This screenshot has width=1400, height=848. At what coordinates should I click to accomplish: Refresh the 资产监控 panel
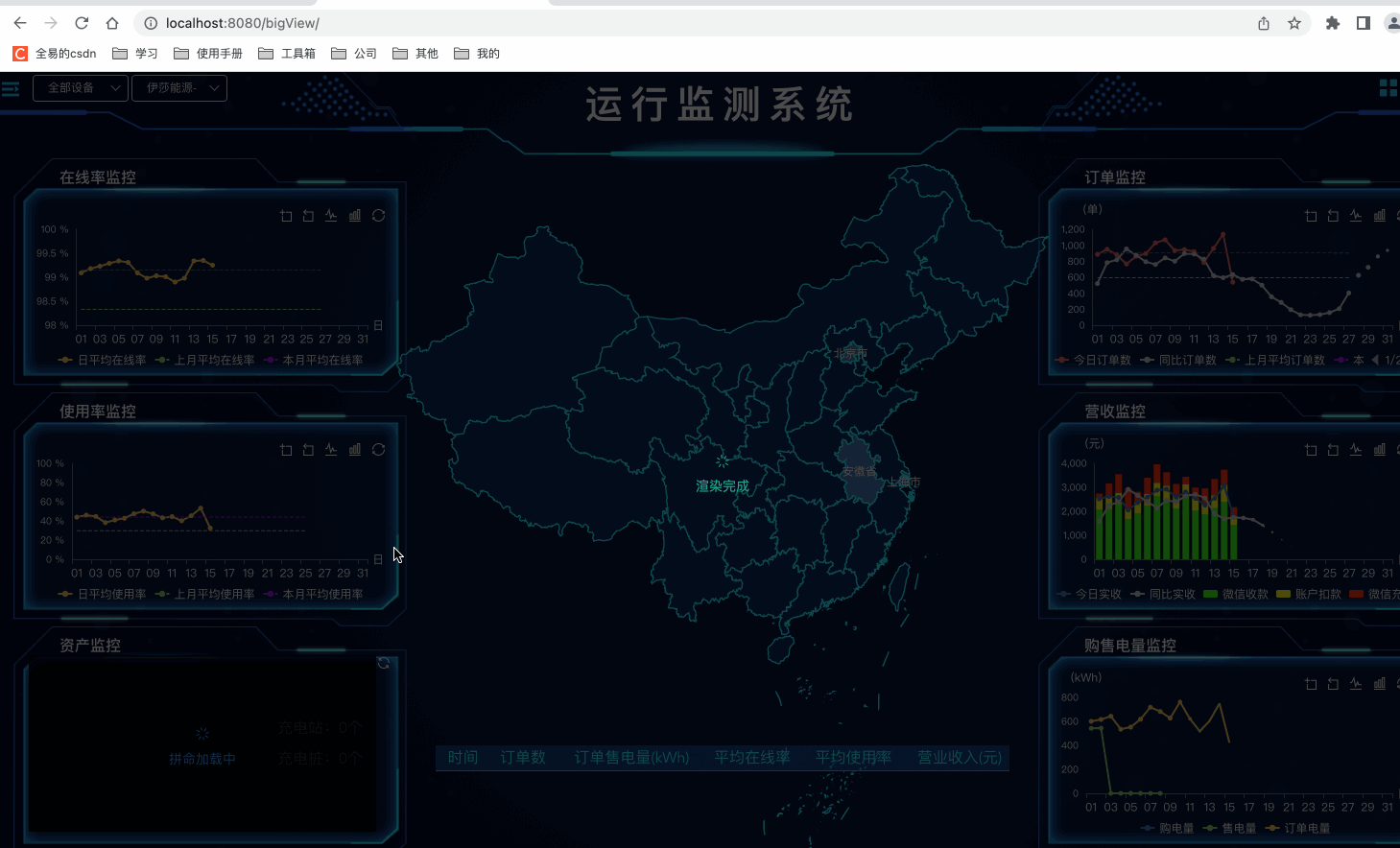tap(384, 663)
